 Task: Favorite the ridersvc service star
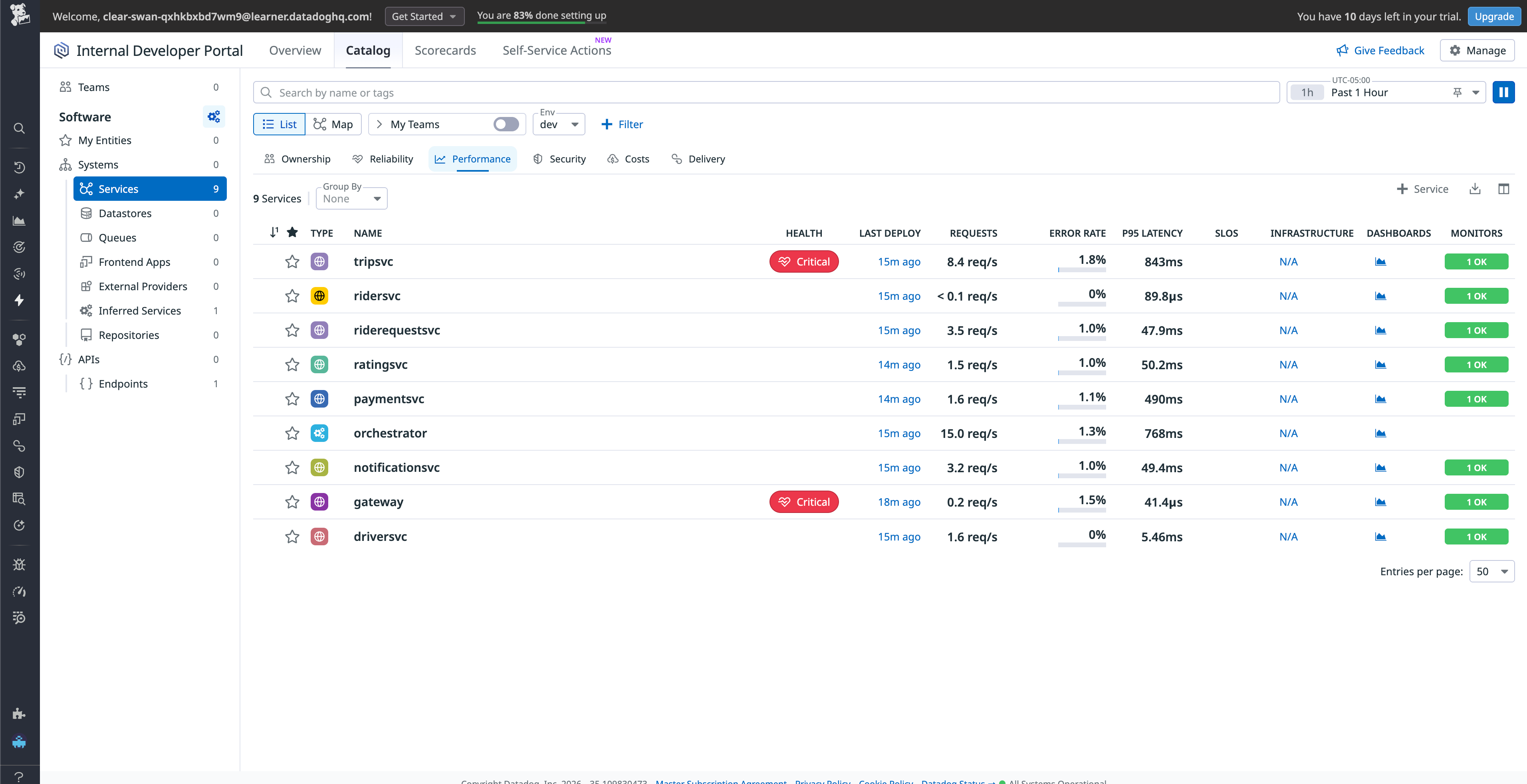pos(292,296)
